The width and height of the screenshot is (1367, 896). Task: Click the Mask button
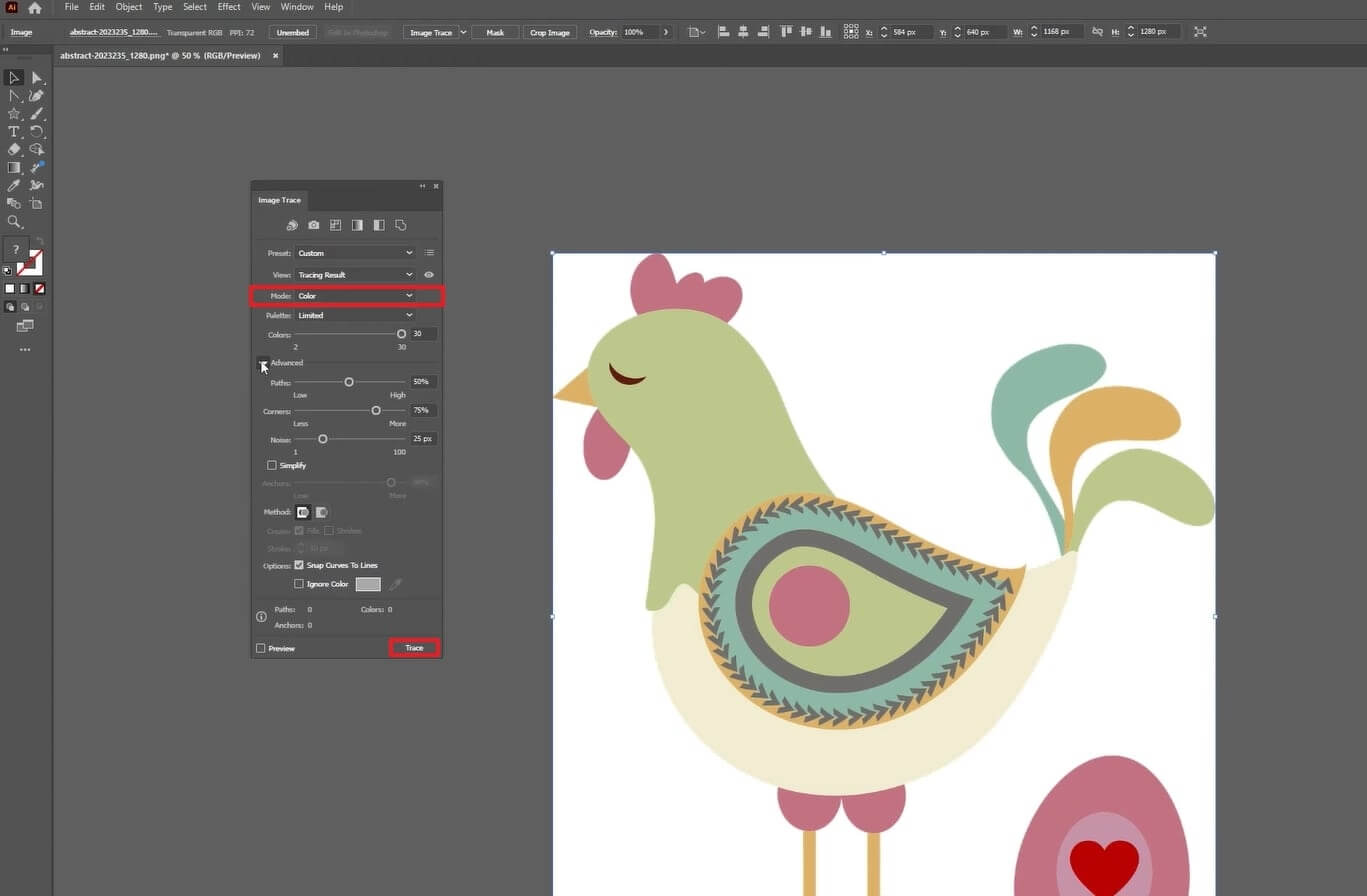tap(495, 32)
